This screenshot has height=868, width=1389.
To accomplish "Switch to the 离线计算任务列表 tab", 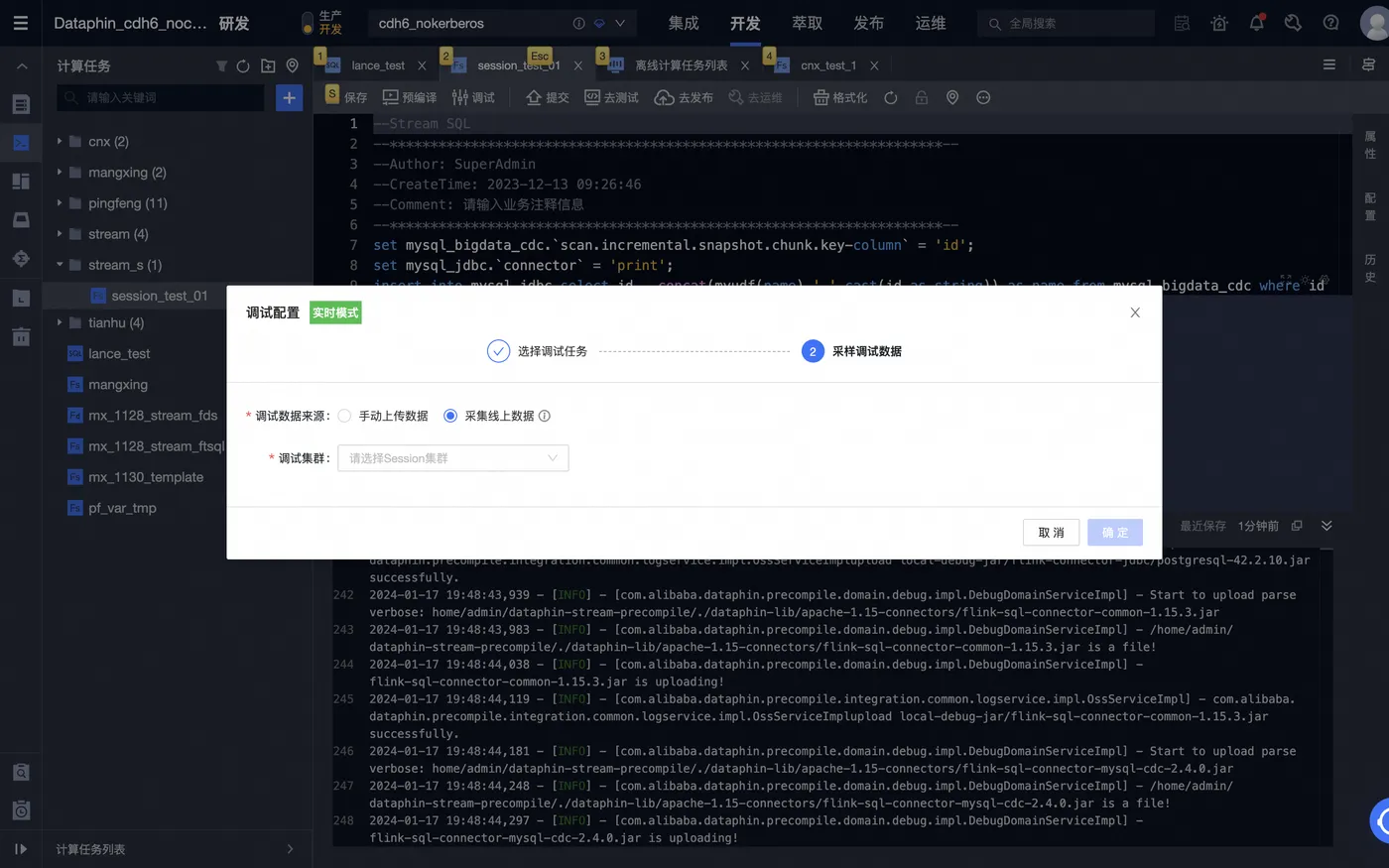I will 681,65.
